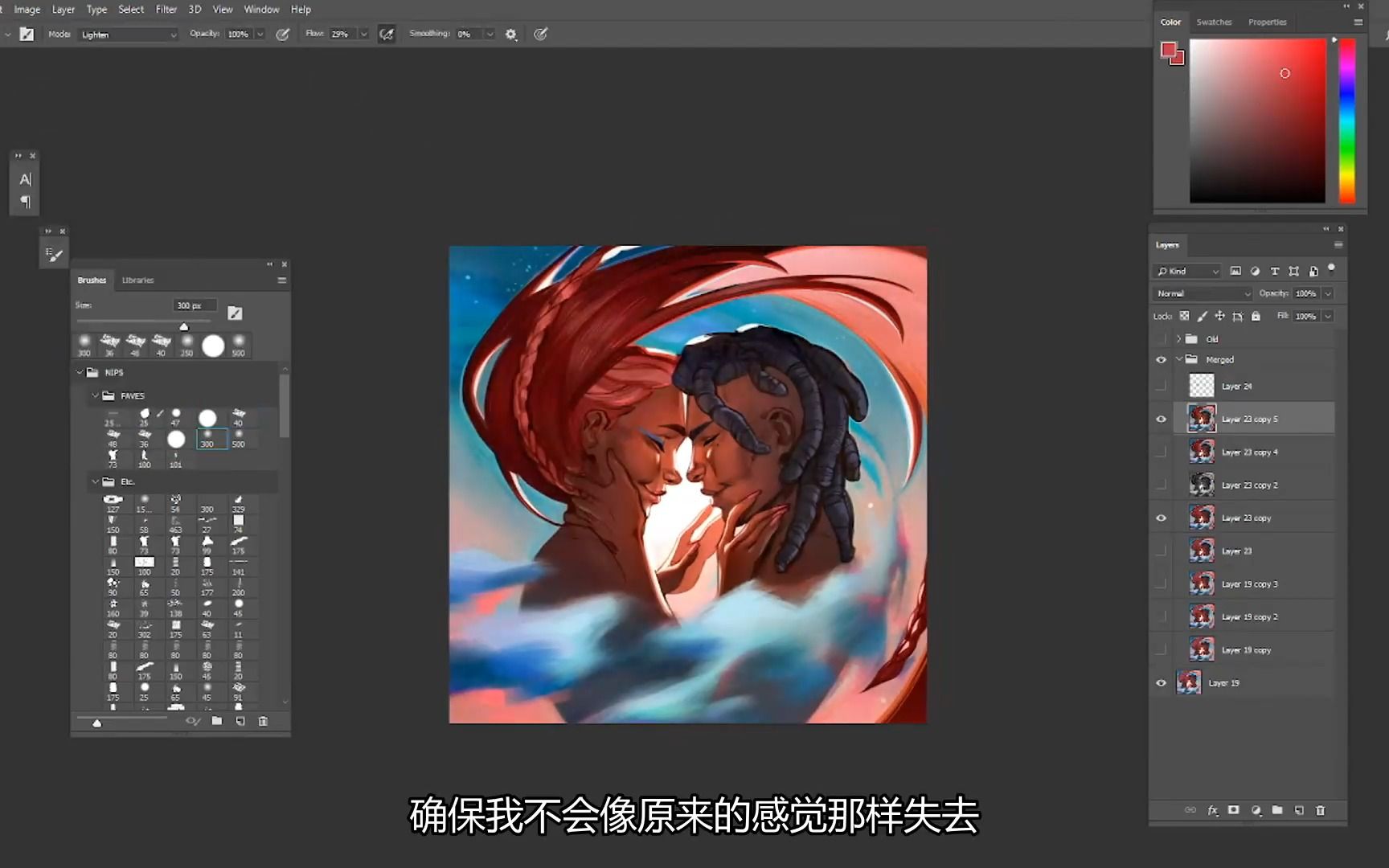Switch to the Swatches tab
The image size is (1389, 868).
pos(1214,22)
